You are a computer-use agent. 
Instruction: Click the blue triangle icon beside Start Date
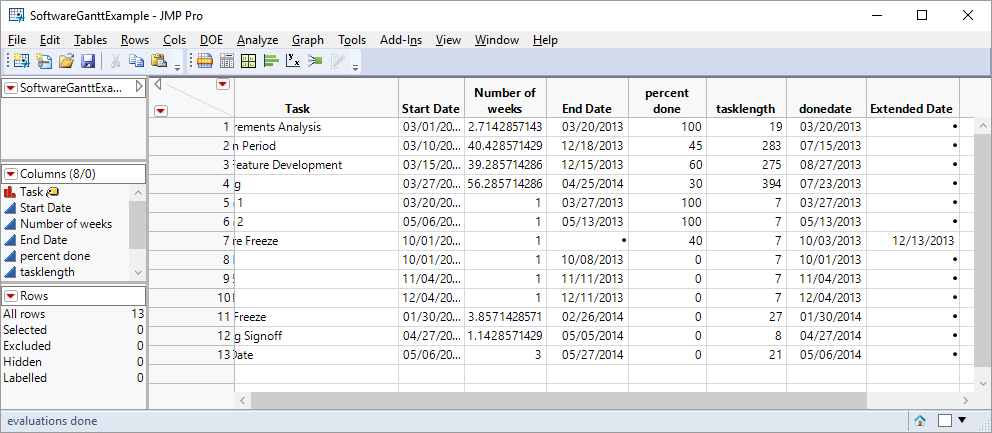coord(10,208)
